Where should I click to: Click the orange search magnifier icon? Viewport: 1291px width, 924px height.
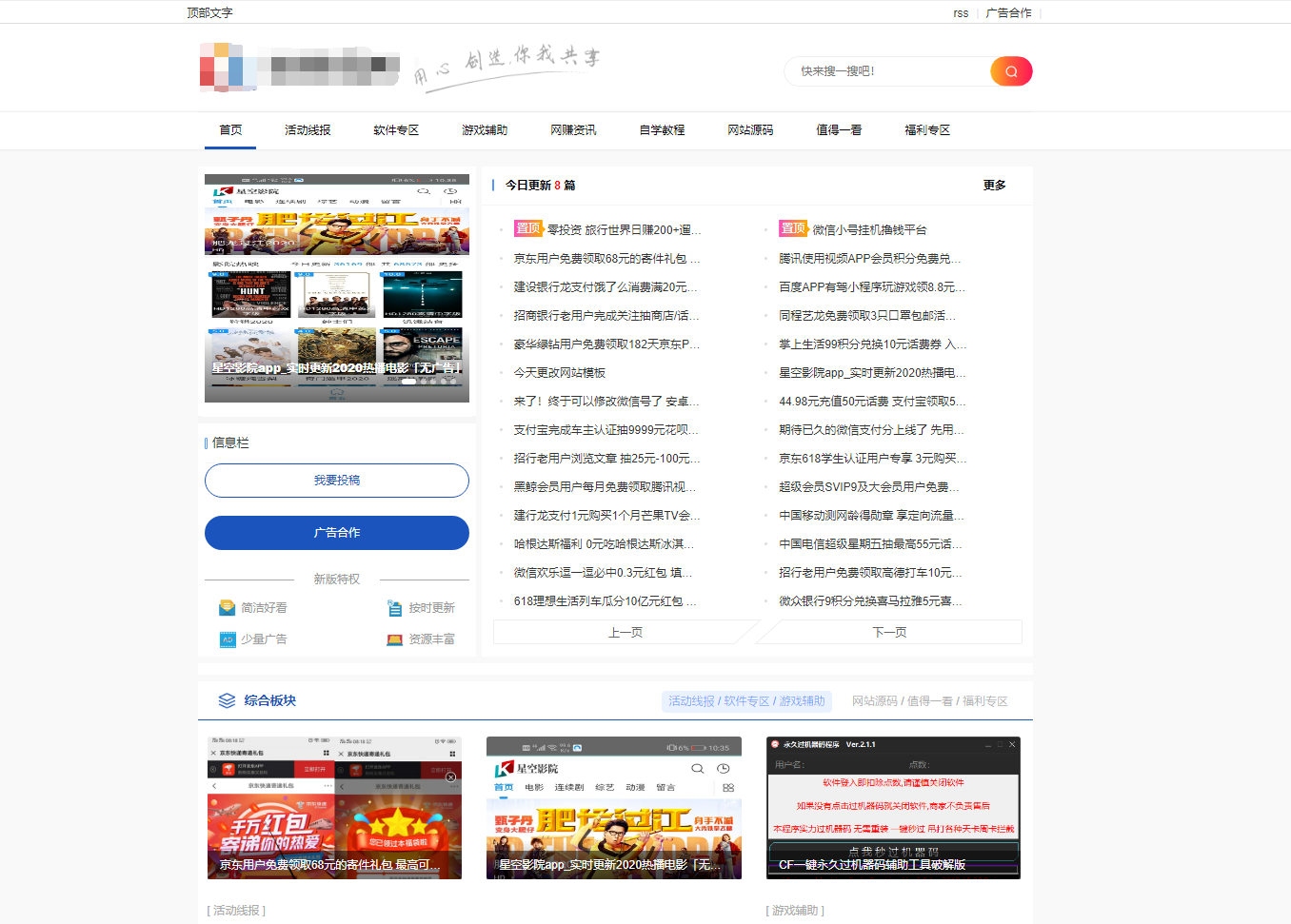1010,70
